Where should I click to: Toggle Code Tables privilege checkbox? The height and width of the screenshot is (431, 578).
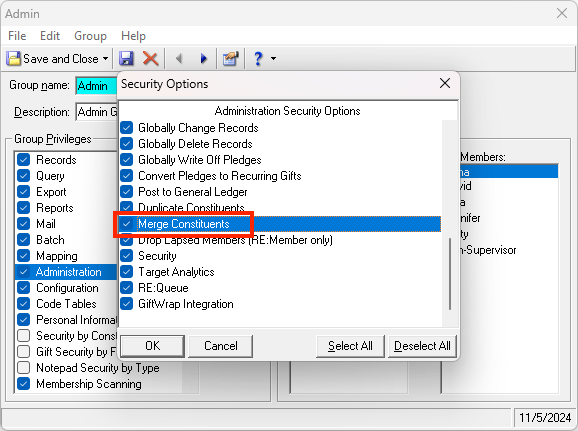click(24, 304)
